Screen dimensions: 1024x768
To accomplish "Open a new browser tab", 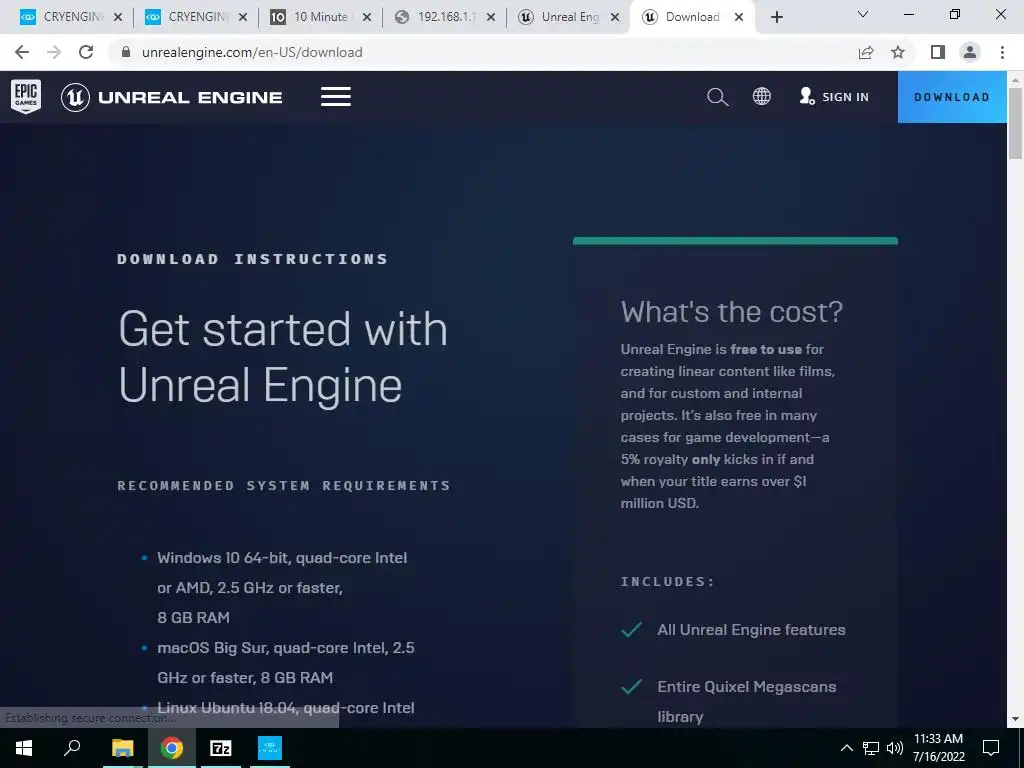I will click(x=776, y=18).
